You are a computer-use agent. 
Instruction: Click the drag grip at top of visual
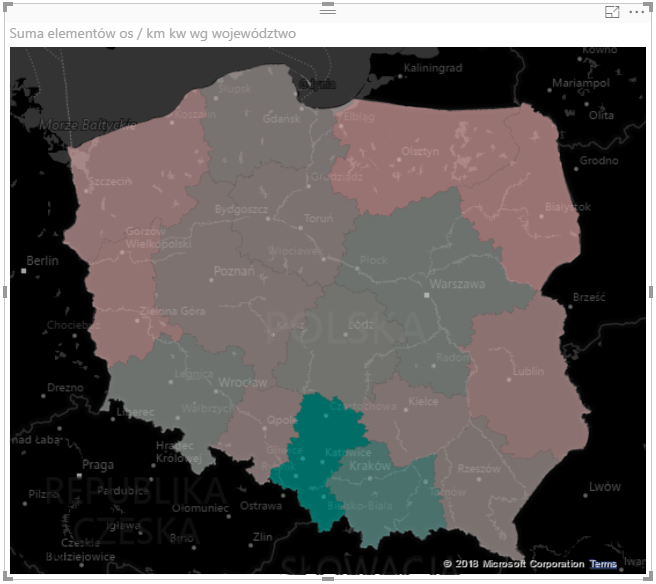coord(327,9)
